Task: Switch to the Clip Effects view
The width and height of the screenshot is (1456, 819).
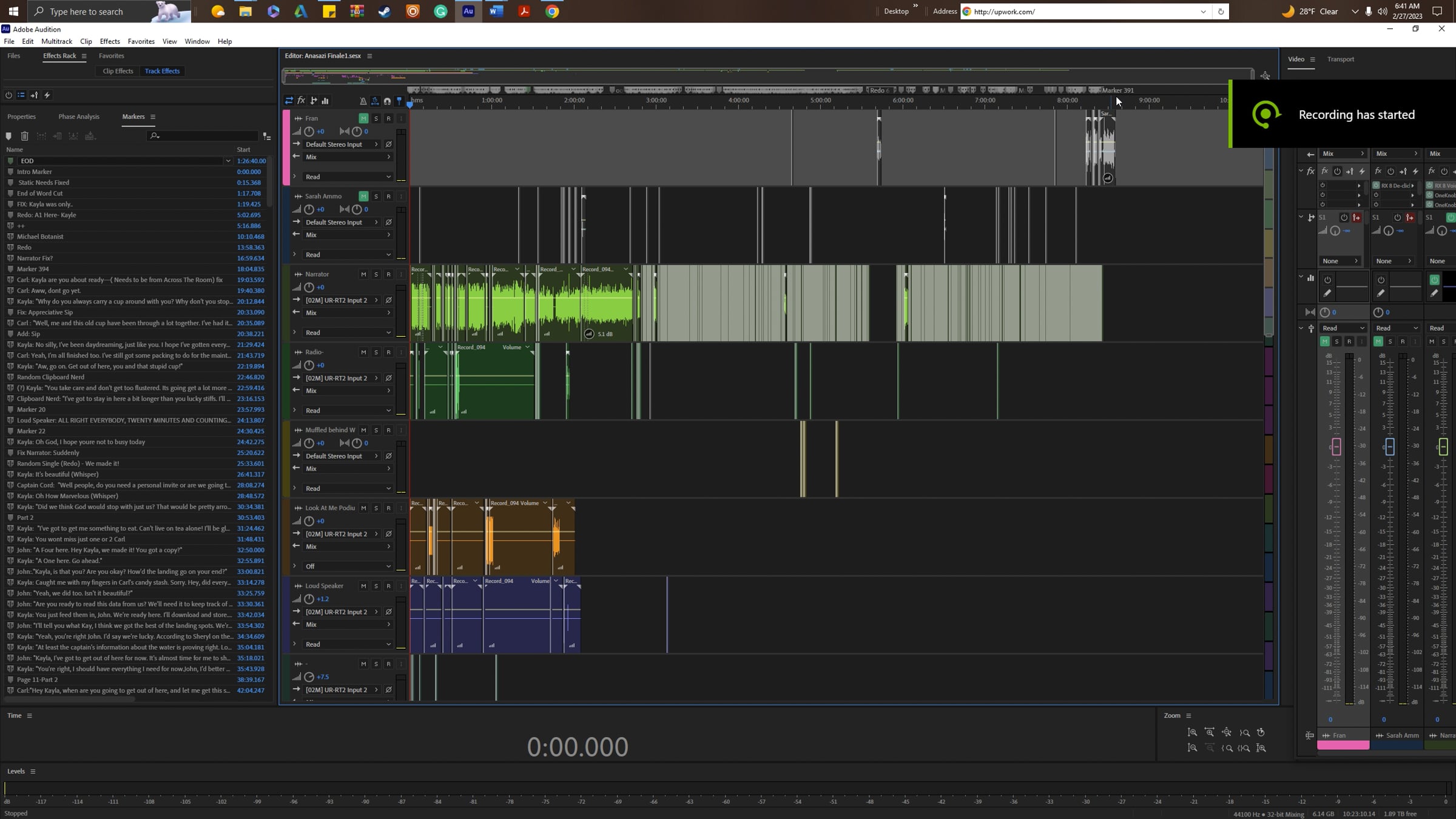Action: coord(118,71)
